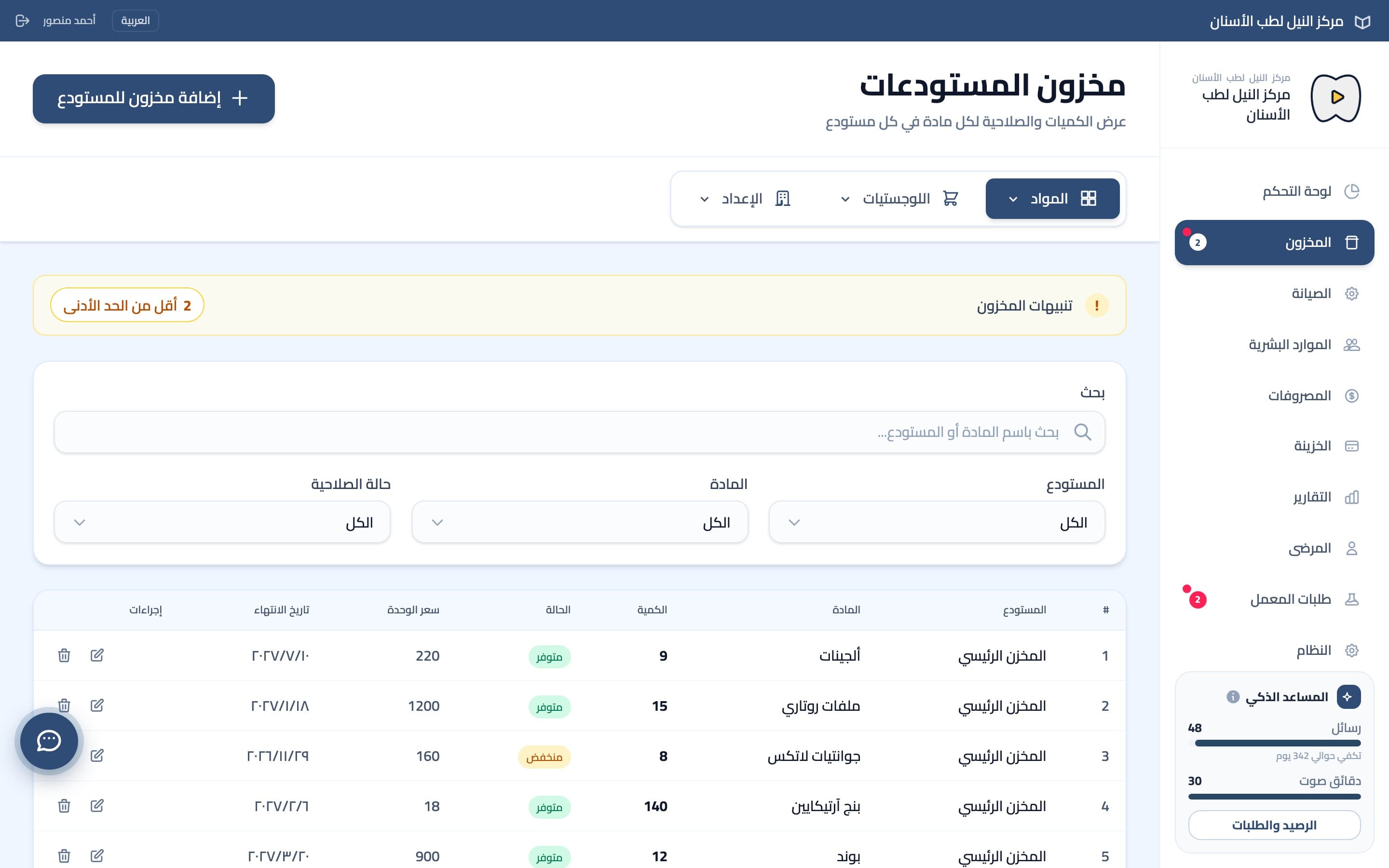Open the المادة filter dropdown
Screen dimensions: 1389x868
(x=580, y=522)
